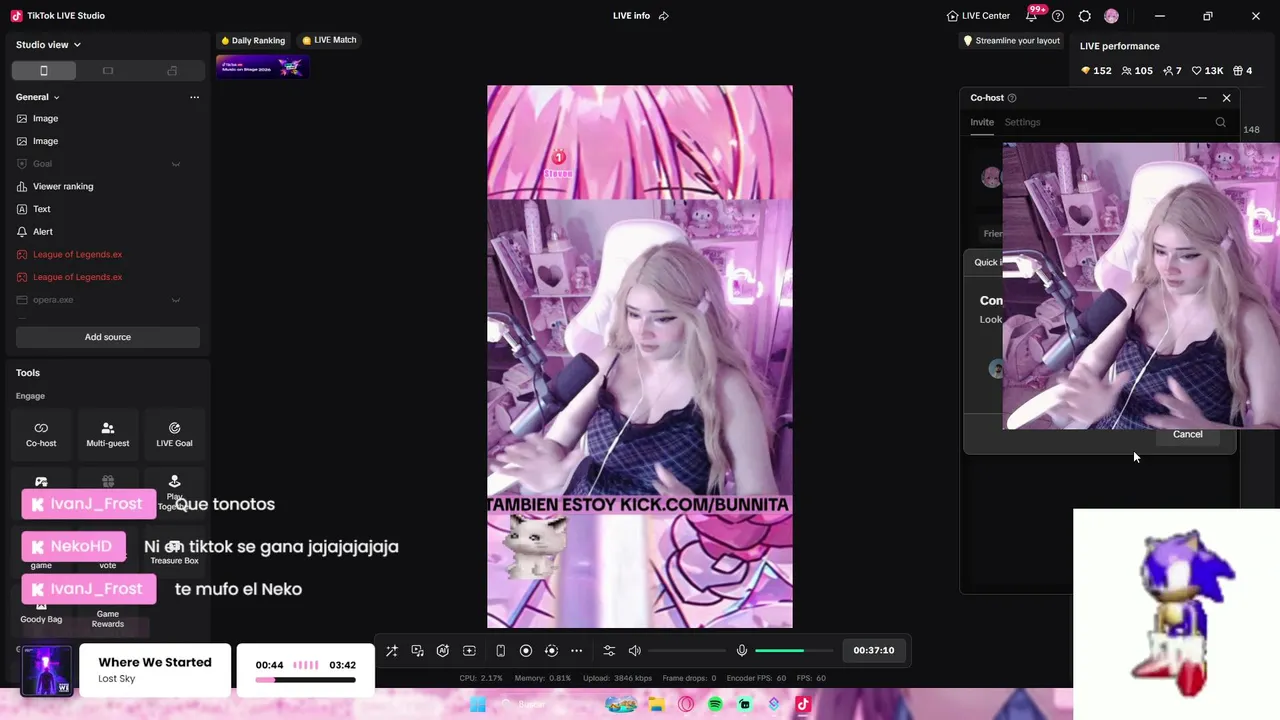The image size is (1280, 720).
Task: Switch to portrait studio layout
Action: (43, 71)
